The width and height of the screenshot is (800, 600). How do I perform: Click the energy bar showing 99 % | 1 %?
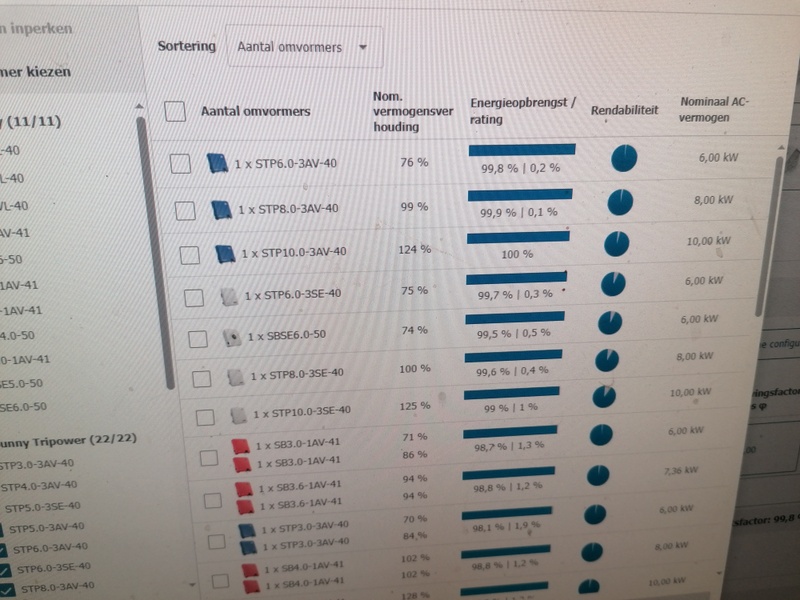[512, 393]
